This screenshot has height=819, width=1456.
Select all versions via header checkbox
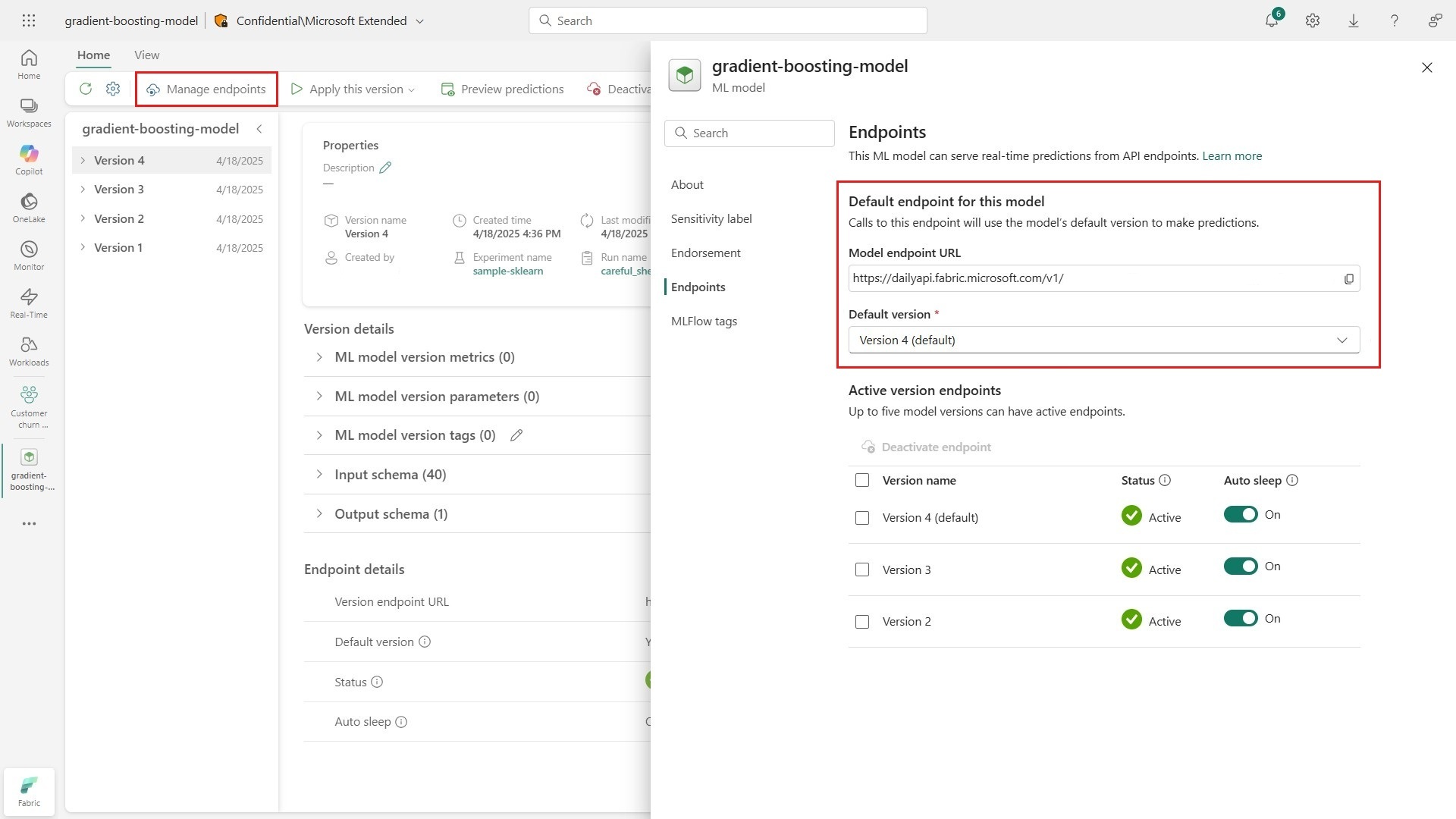click(862, 480)
